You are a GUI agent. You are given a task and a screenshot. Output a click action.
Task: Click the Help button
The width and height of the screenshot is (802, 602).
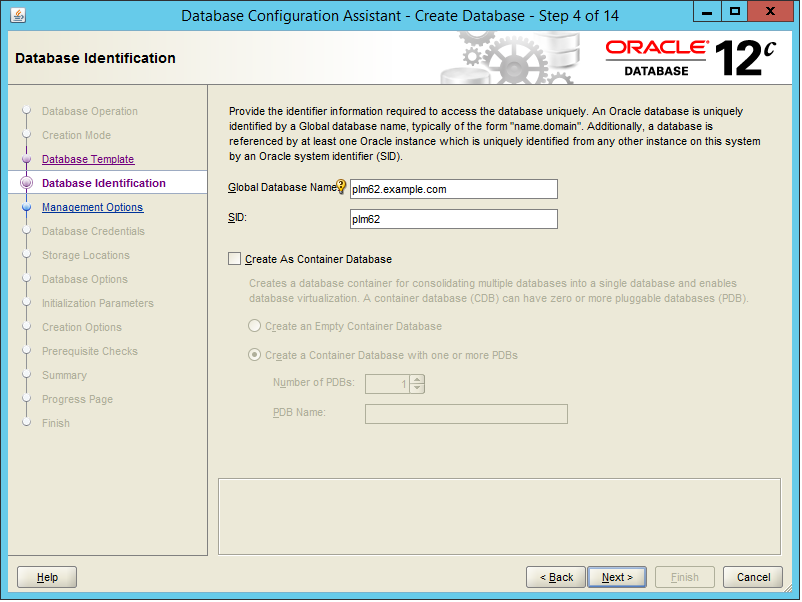(47, 577)
